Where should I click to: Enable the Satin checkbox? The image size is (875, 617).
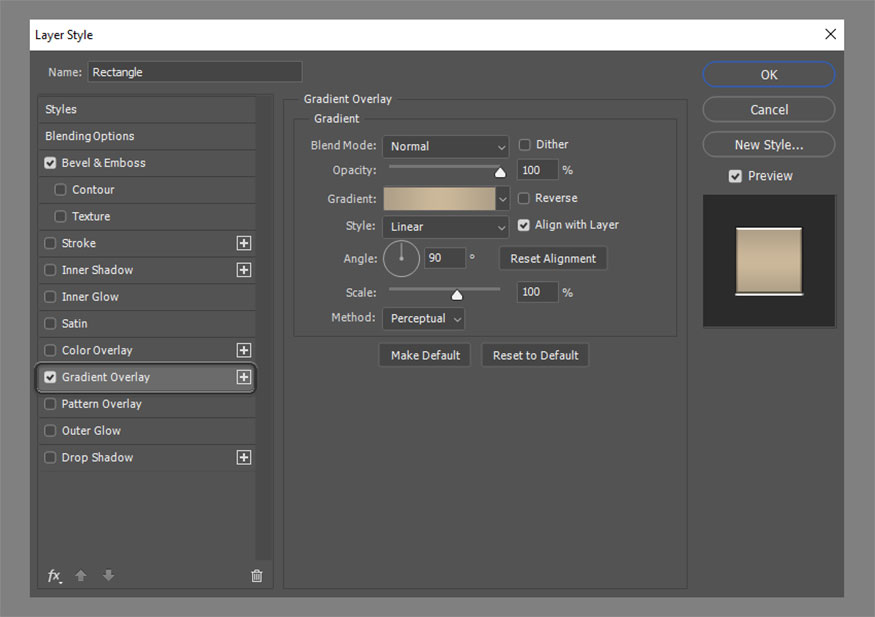point(50,324)
